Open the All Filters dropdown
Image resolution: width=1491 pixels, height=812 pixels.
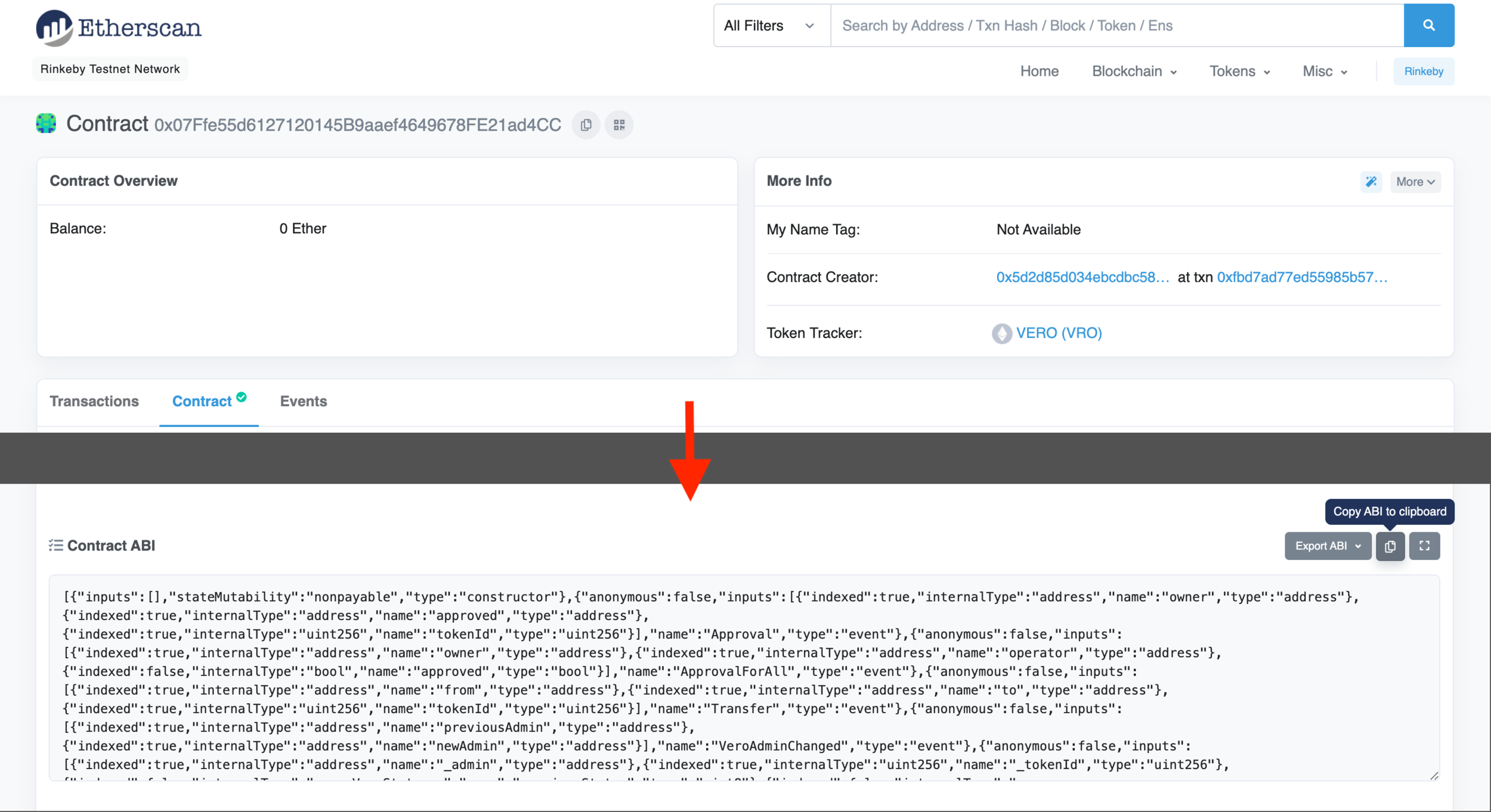coord(772,26)
